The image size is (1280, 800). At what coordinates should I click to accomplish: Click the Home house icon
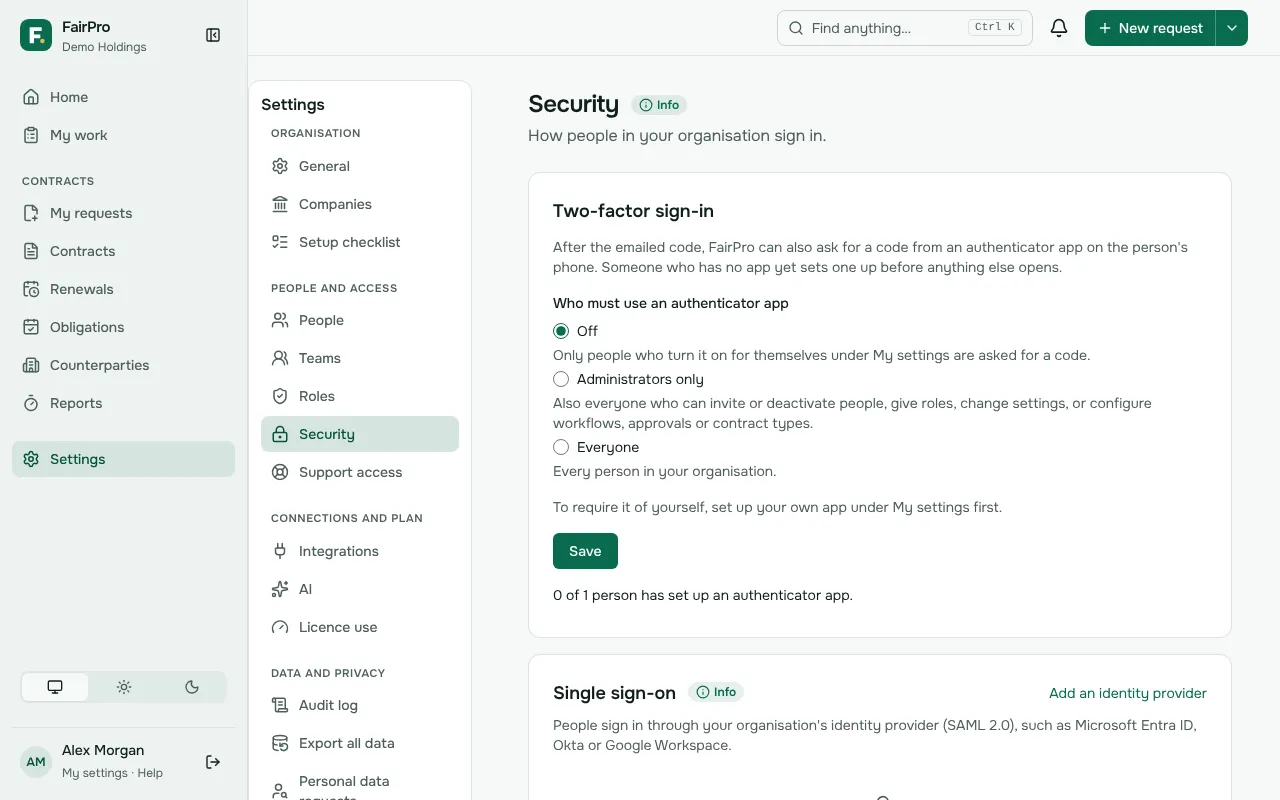coord(31,97)
